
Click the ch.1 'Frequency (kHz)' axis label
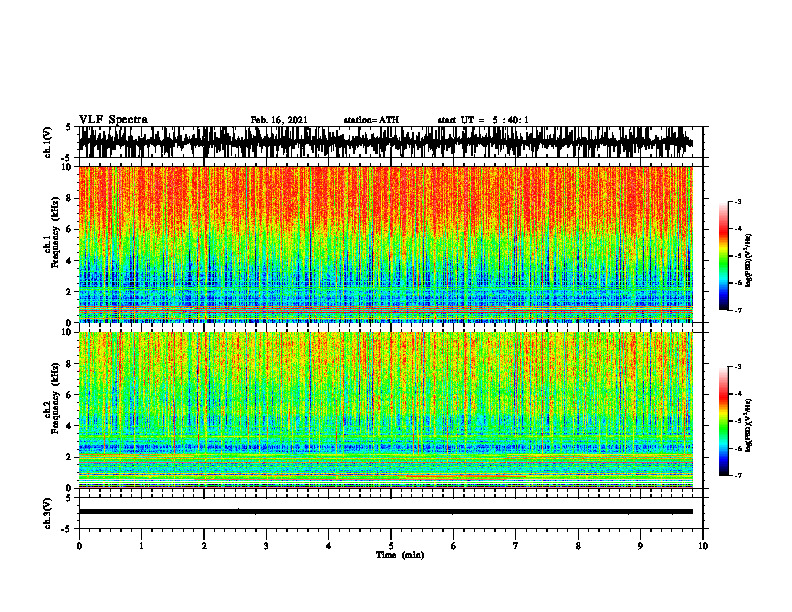pos(56,233)
